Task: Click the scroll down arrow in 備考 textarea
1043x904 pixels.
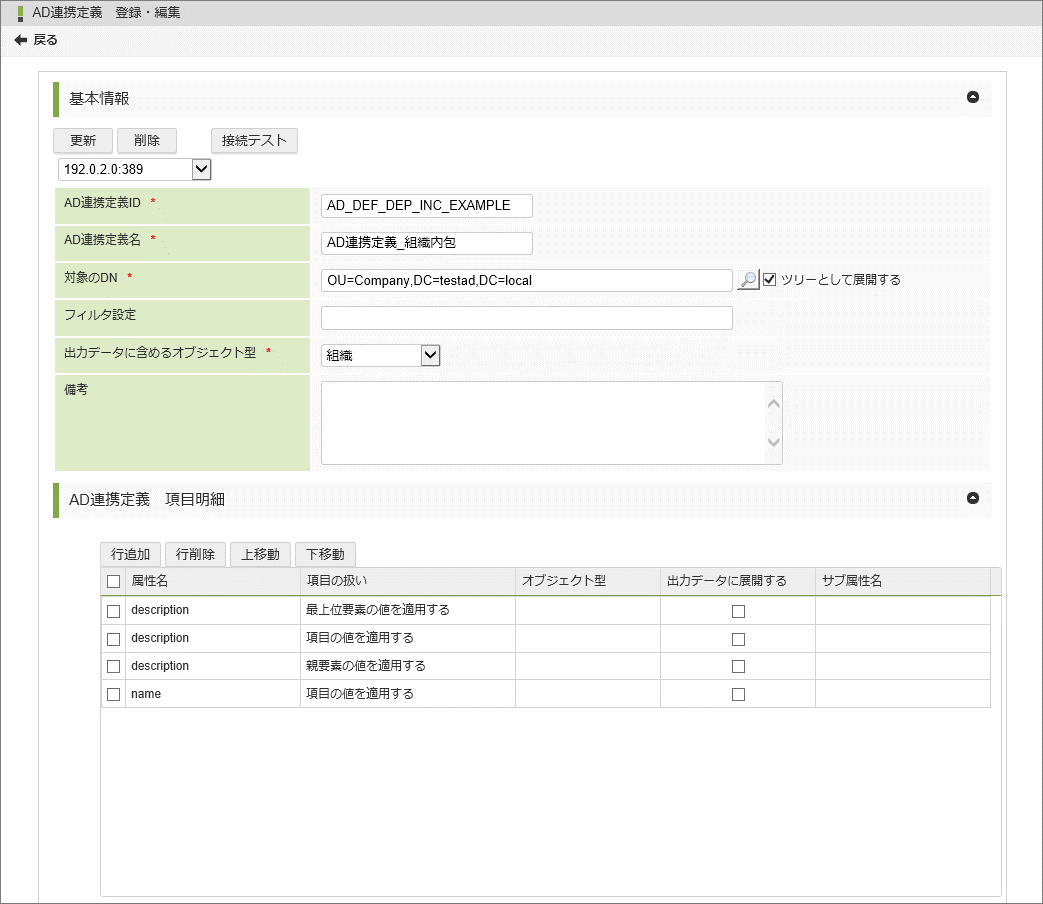Action: [x=773, y=442]
